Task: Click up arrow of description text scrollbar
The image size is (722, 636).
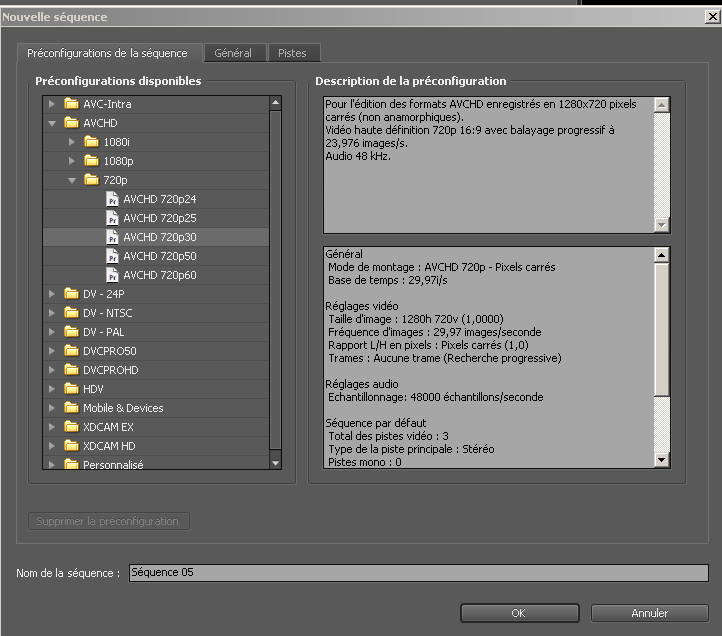Action: (662, 105)
